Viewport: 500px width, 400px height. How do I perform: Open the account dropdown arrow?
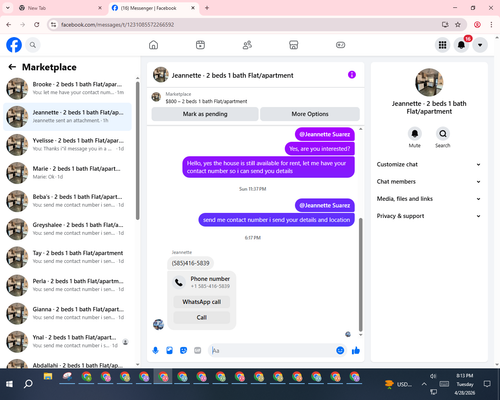coord(480,45)
